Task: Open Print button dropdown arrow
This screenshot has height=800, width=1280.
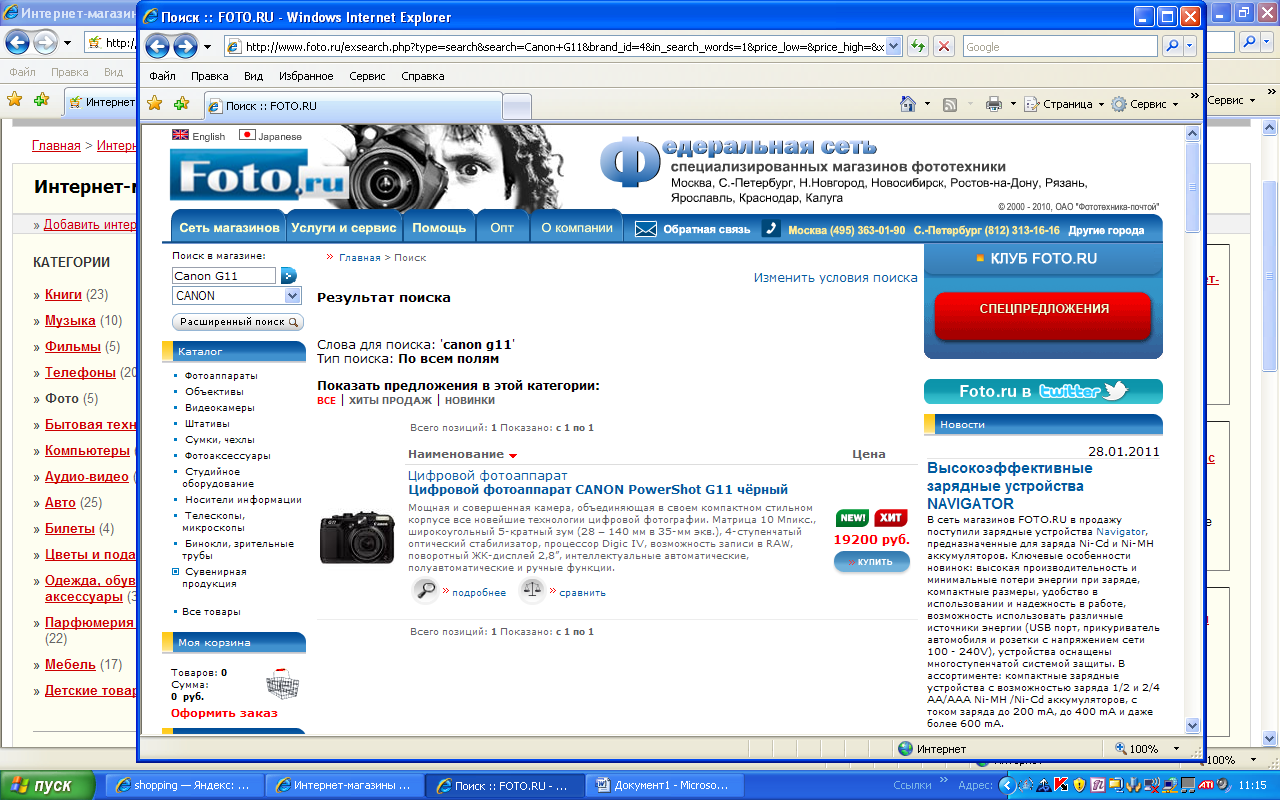Action: click(1012, 104)
